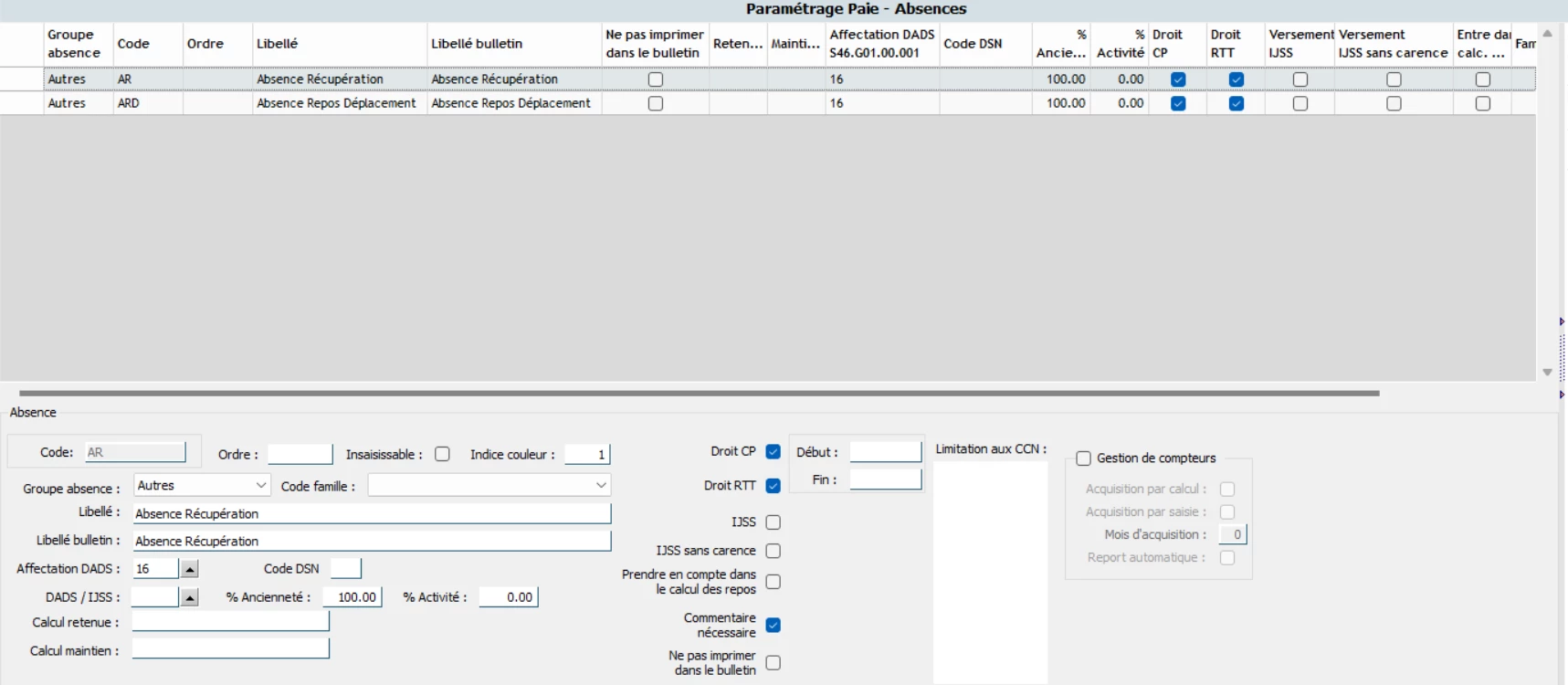Select the ARD code cell in the table

[x=148, y=103]
